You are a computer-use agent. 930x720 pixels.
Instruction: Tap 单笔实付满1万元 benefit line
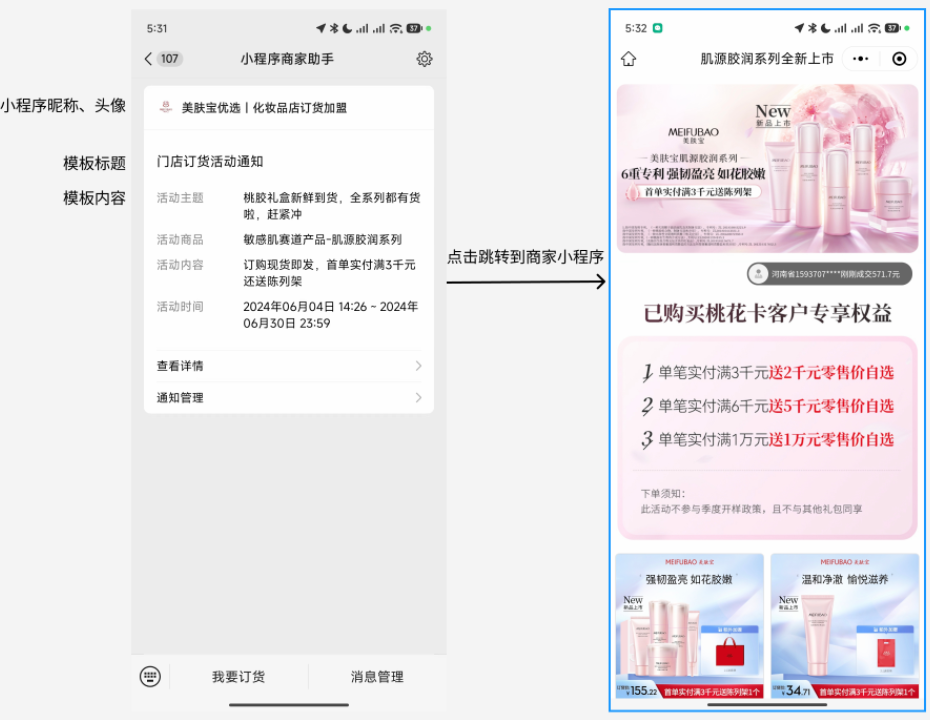[x=769, y=439]
